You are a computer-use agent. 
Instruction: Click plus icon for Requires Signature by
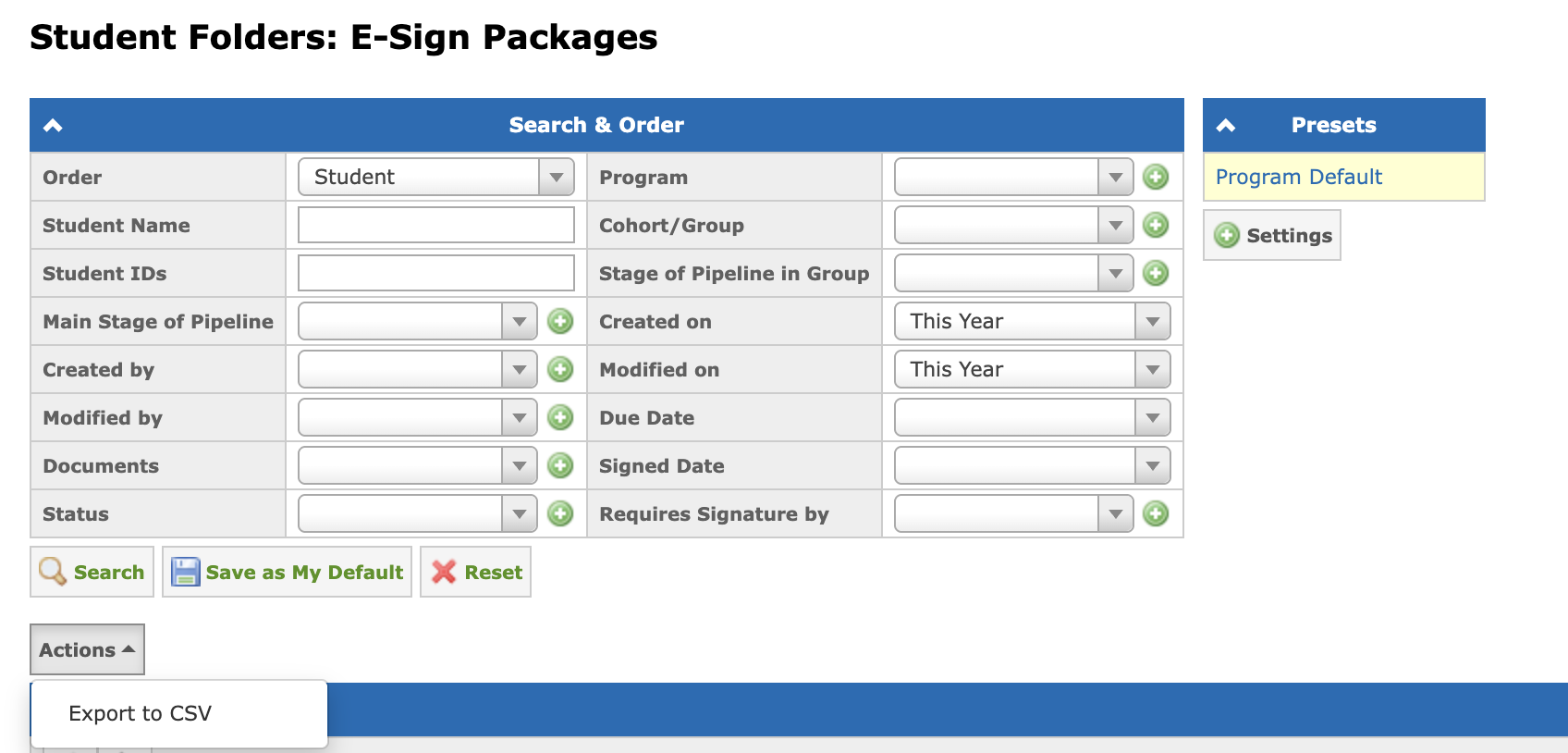pos(1156,513)
